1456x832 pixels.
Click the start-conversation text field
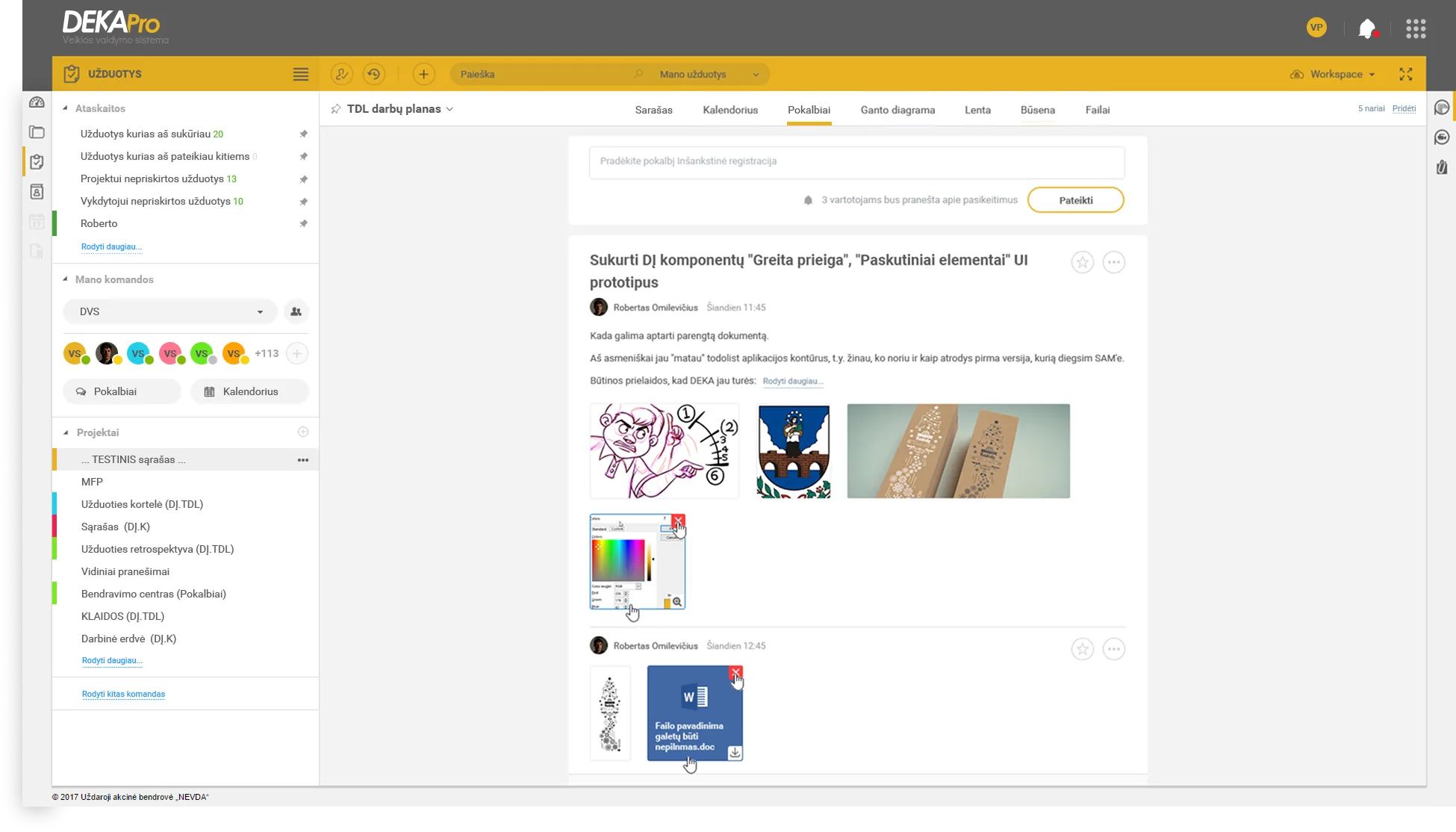tap(857, 161)
